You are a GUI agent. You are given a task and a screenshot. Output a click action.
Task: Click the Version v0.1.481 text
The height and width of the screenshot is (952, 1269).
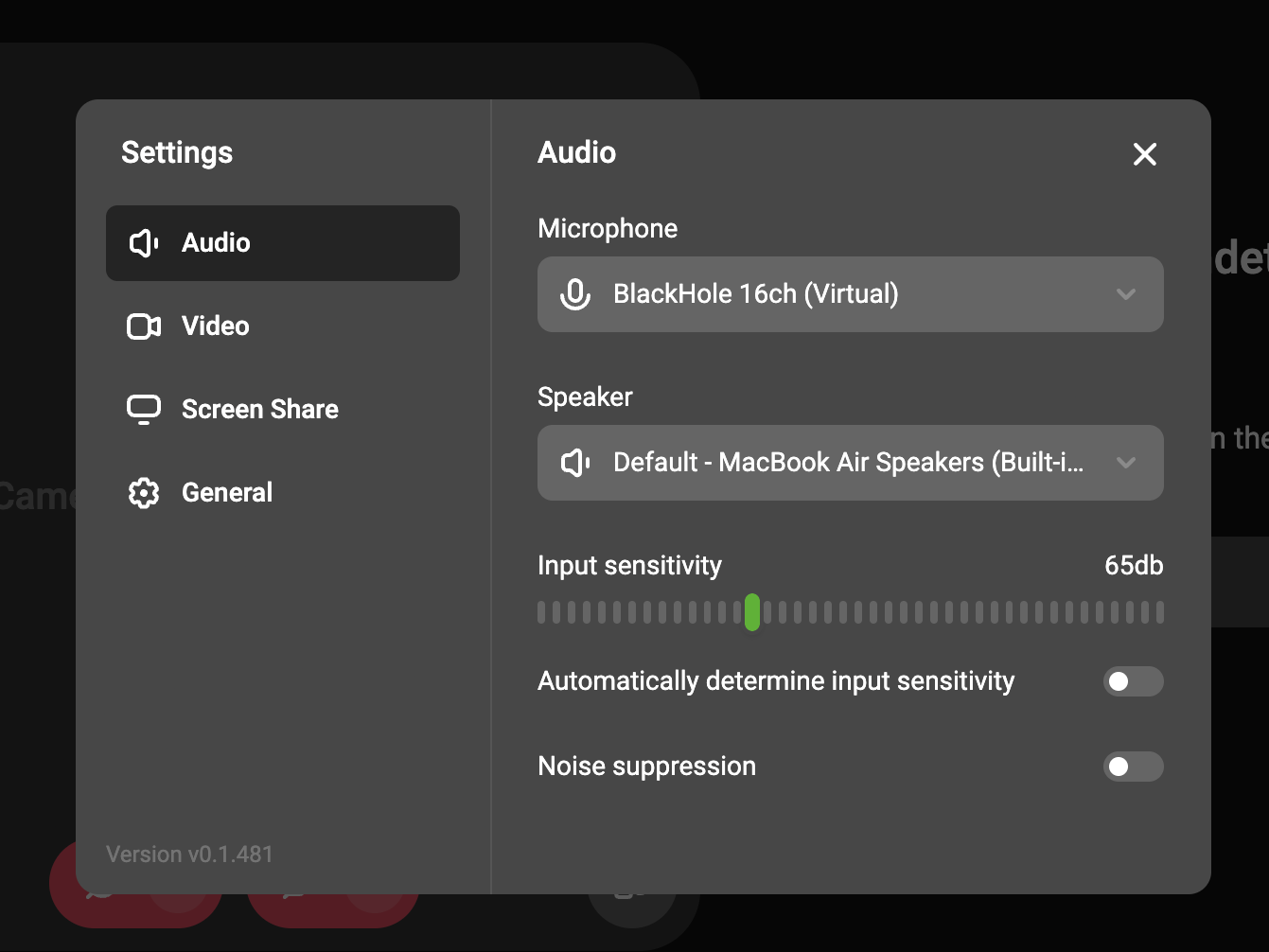189,855
